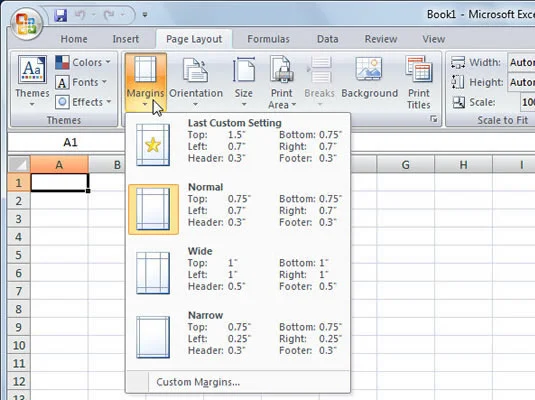535x400 pixels.
Task: Select the Wide margins preset
Action: click(x=238, y=269)
